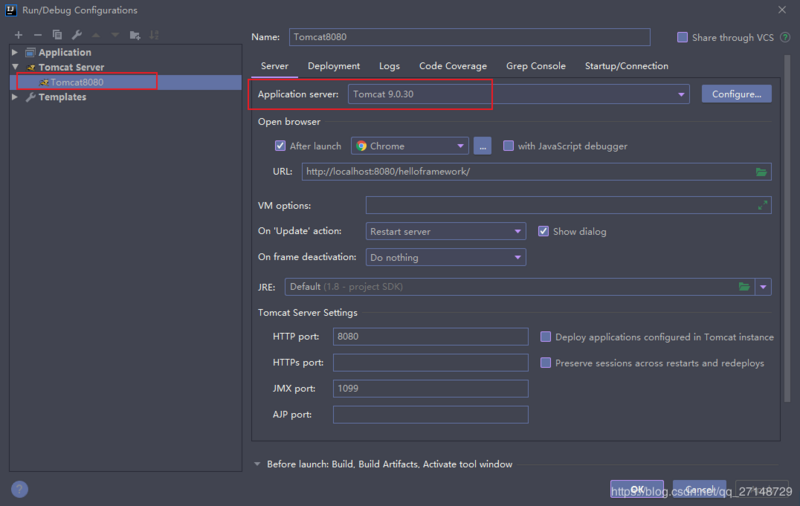Sort configurations alphabetically
This screenshot has height=506, width=800.
click(x=154, y=35)
